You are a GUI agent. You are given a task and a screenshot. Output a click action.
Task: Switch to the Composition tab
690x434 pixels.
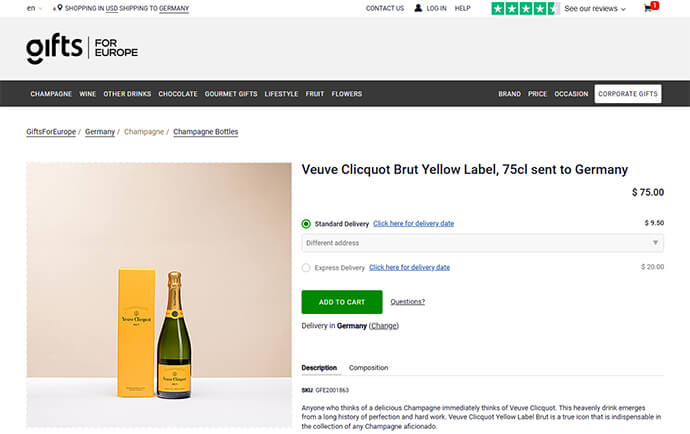pos(368,368)
